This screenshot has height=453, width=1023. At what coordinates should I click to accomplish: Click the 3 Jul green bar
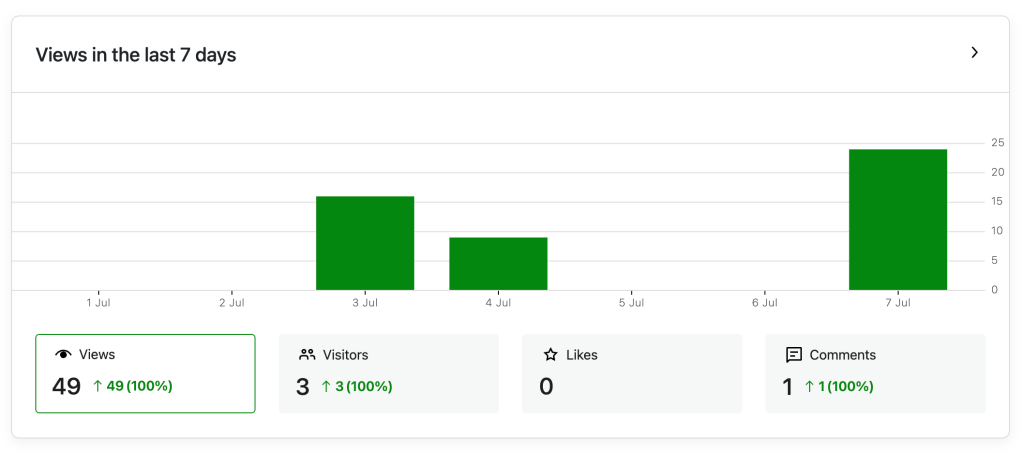pyautogui.click(x=365, y=243)
